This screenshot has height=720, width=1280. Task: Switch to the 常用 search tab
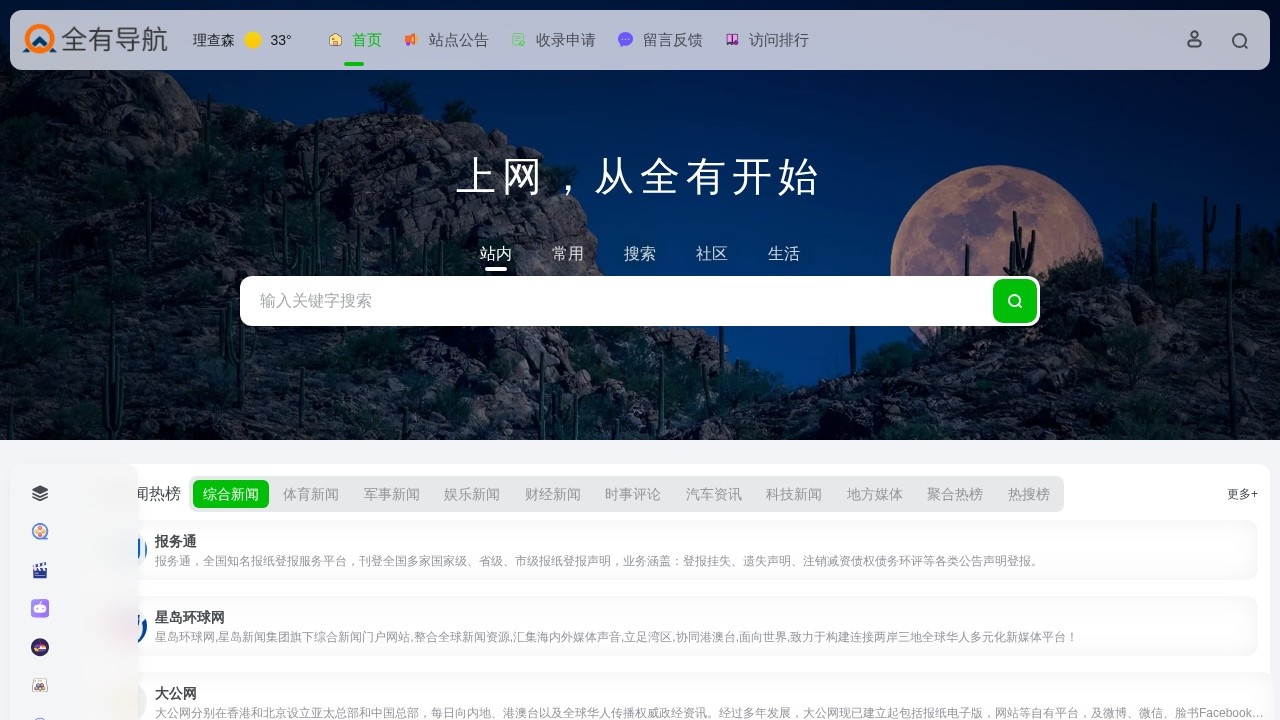coord(568,254)
